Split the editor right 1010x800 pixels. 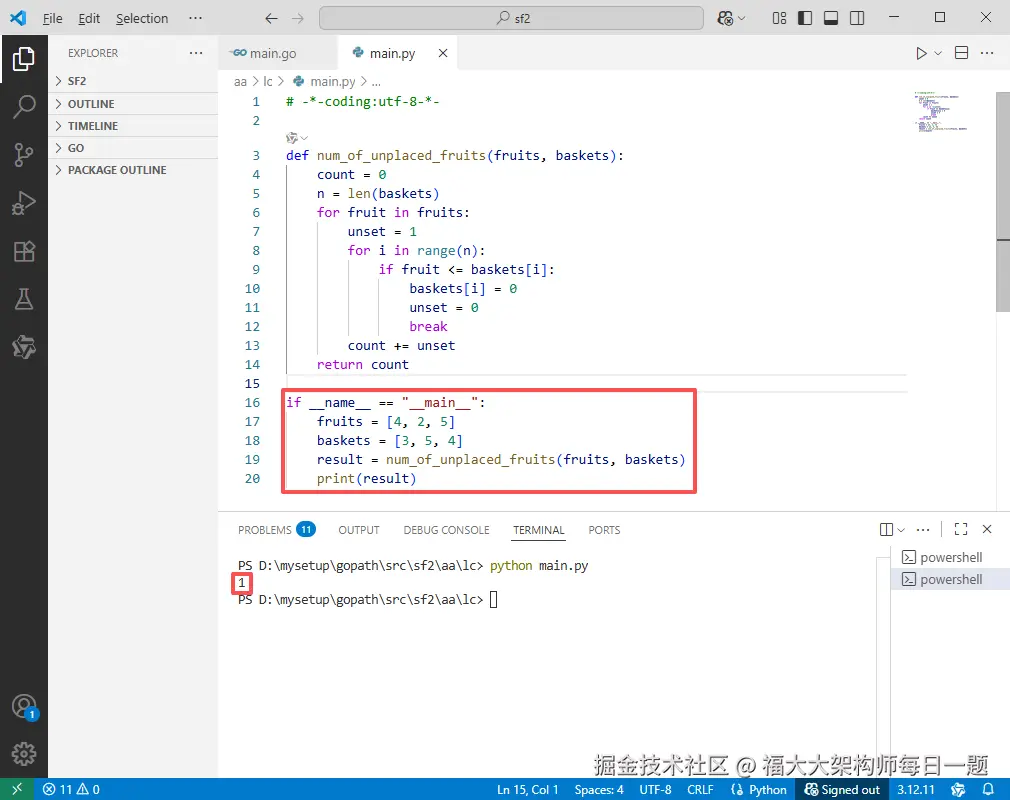[x=962, y=53]
